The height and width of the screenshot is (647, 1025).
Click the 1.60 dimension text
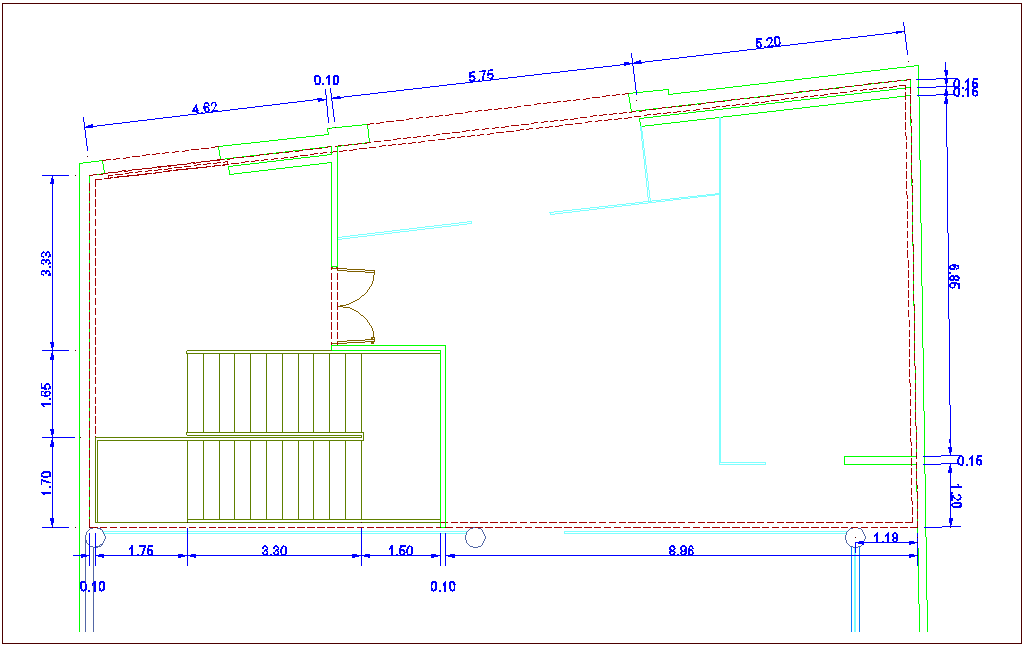(x=400, y=550)
